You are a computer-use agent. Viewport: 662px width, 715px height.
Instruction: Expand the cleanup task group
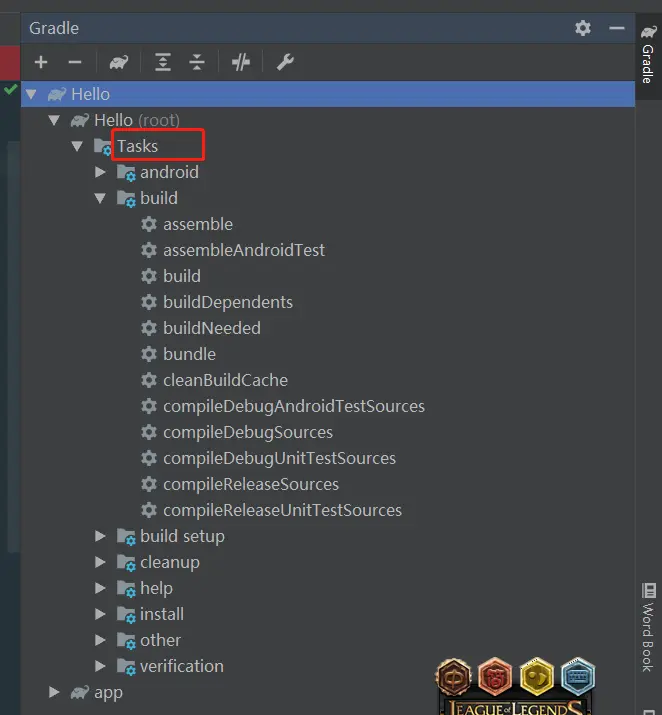[x=100, y=562]
